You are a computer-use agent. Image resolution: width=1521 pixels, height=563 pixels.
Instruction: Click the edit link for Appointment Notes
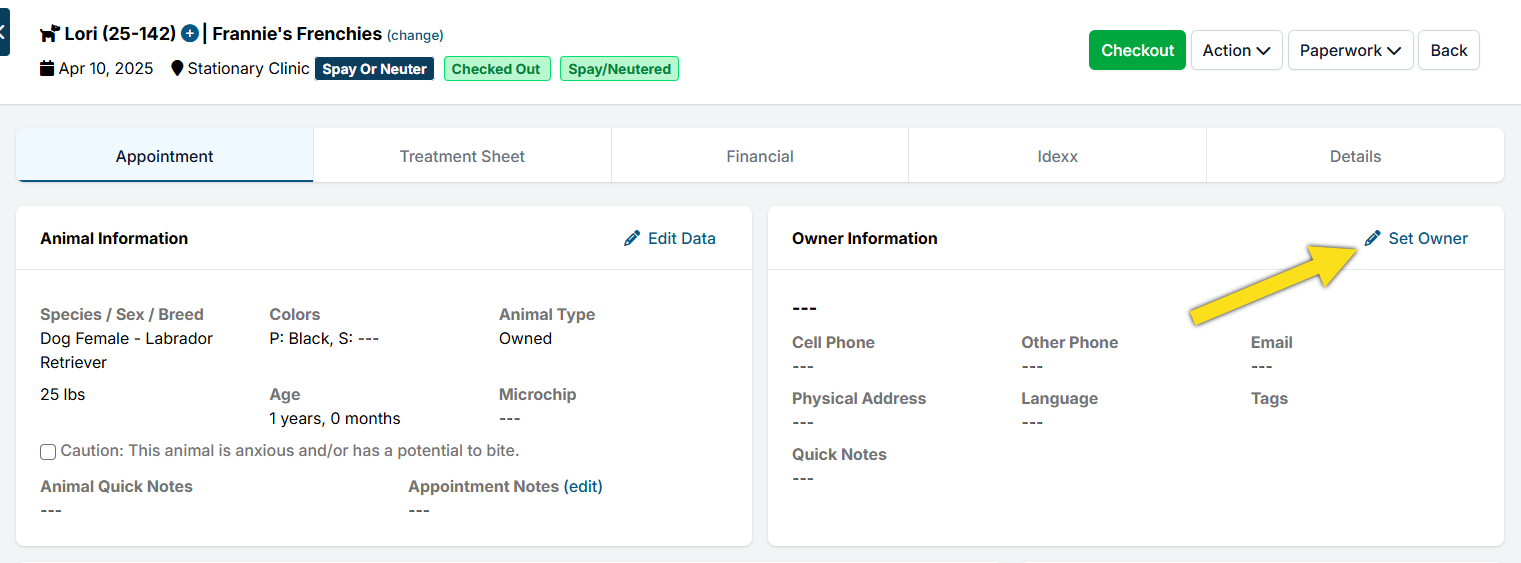583,486
